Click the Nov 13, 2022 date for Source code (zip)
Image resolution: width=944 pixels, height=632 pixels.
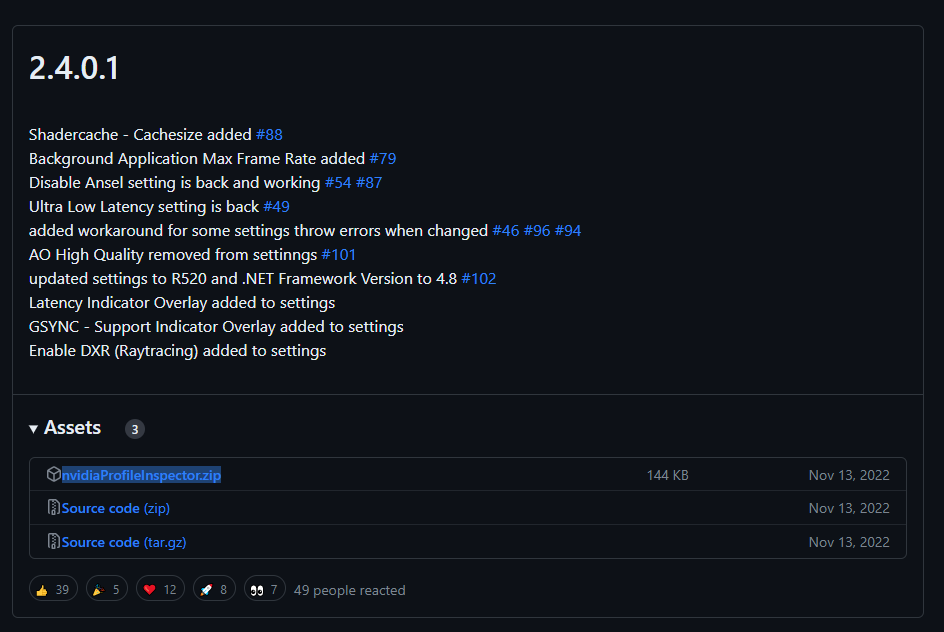(x=849, y=508)
